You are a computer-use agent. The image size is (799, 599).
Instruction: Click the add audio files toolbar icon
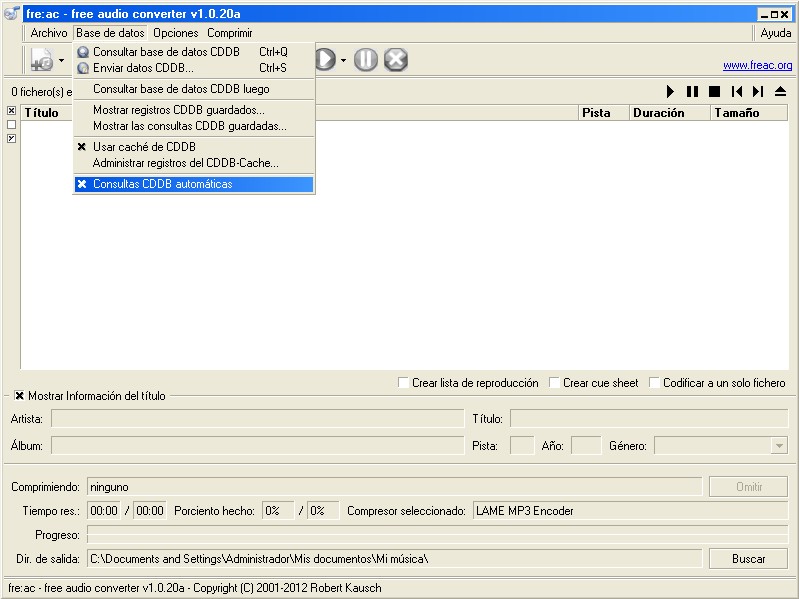pos(42,60)
